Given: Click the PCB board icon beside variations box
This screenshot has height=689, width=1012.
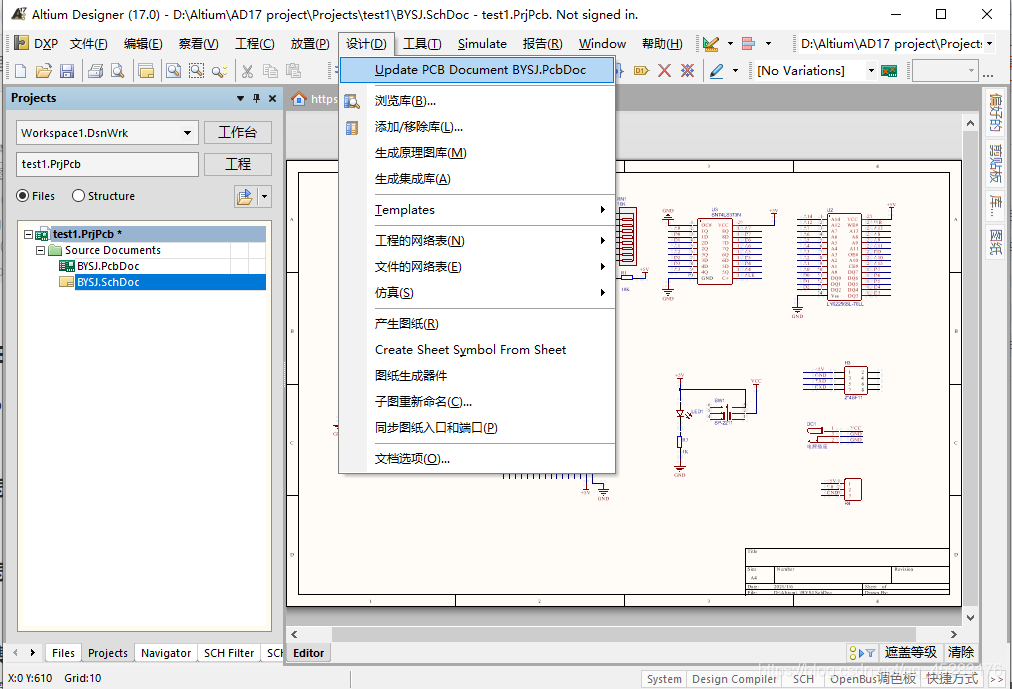Looking at the screenshot, I should [888, 71].
